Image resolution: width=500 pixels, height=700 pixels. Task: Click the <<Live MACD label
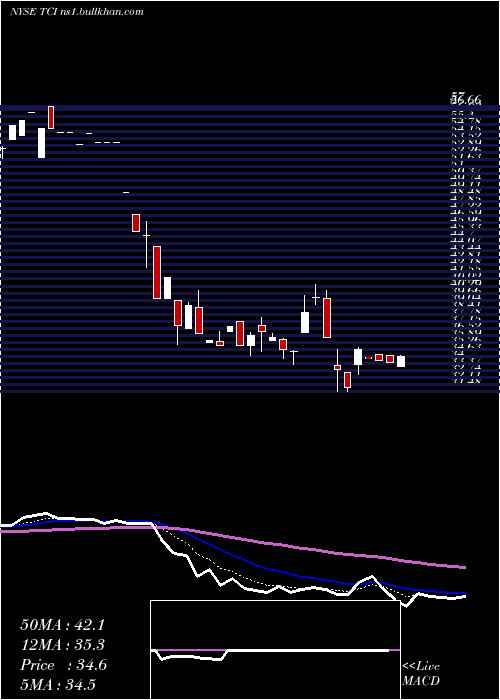click(421, 674)
